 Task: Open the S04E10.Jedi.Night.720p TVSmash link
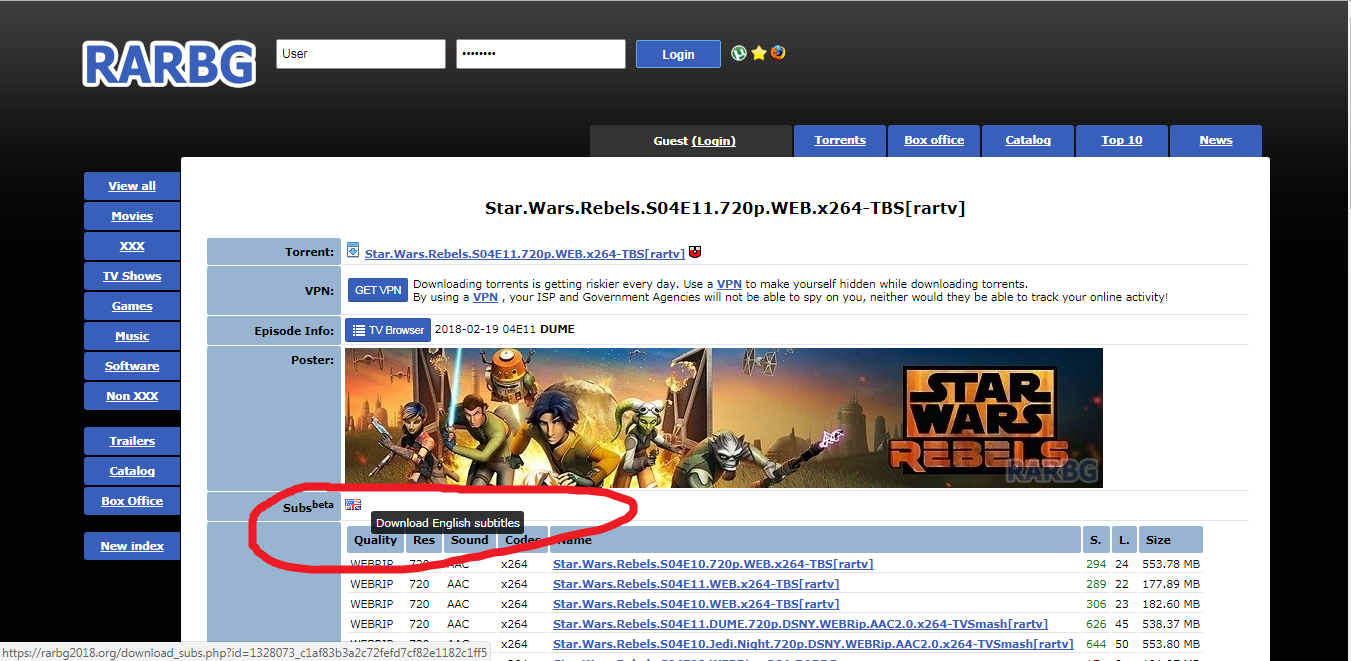pyautogui.click(x=813, y=644)
